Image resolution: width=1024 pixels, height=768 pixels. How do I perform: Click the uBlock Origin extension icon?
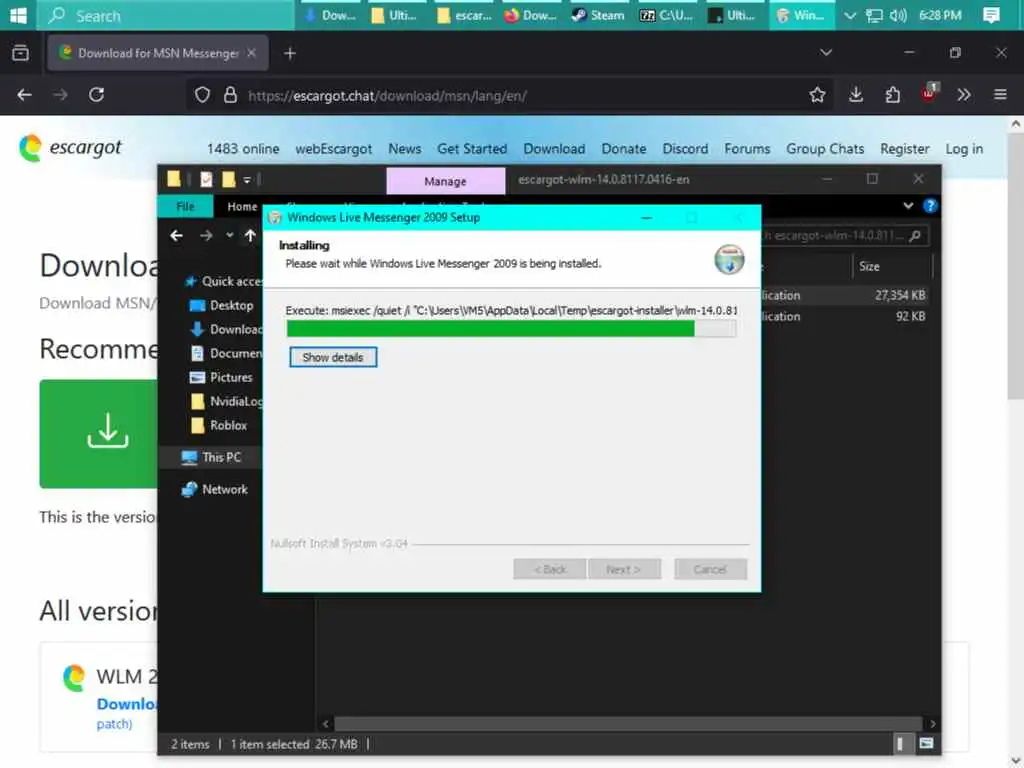pyautogui.click(x=929, y=94)
